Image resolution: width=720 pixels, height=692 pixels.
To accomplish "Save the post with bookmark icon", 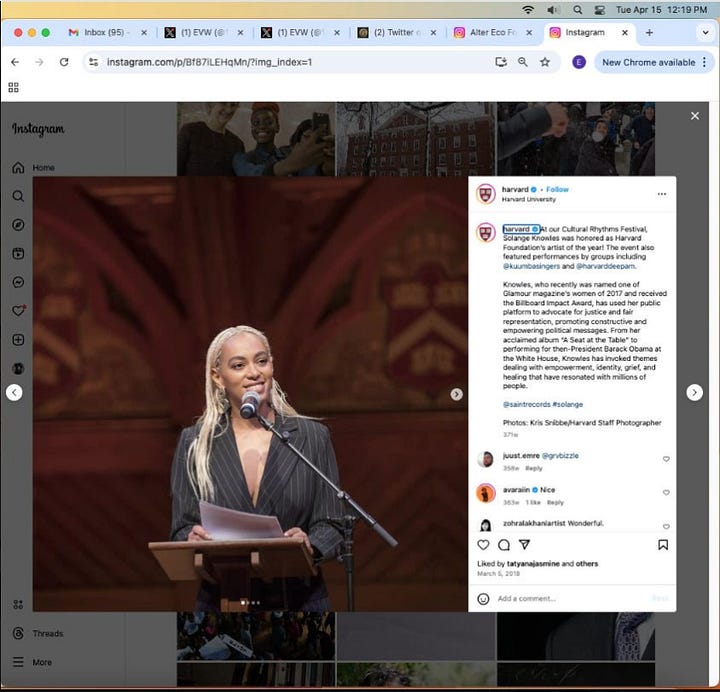I will (663, 545).
